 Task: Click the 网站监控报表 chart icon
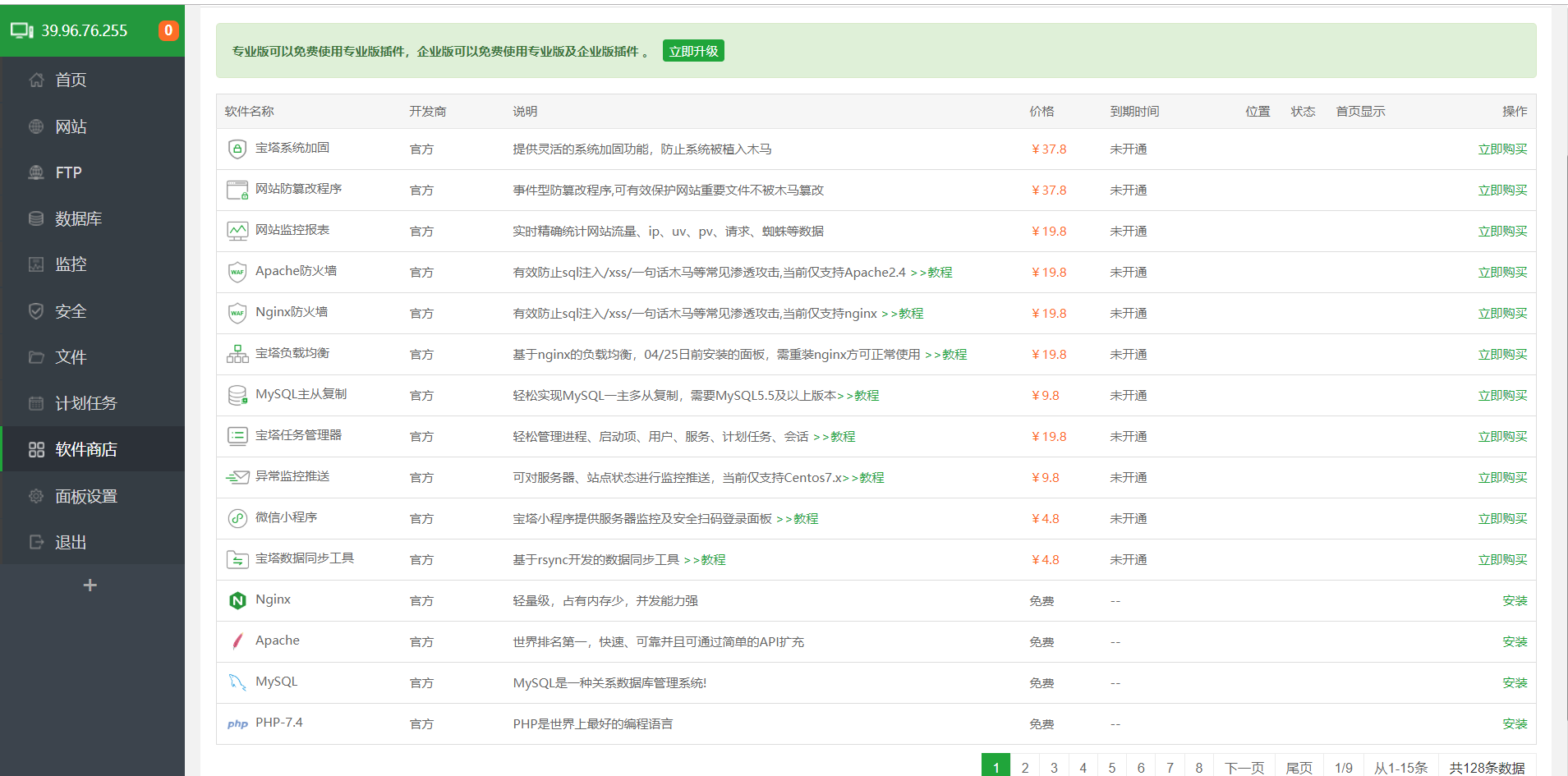237,231
